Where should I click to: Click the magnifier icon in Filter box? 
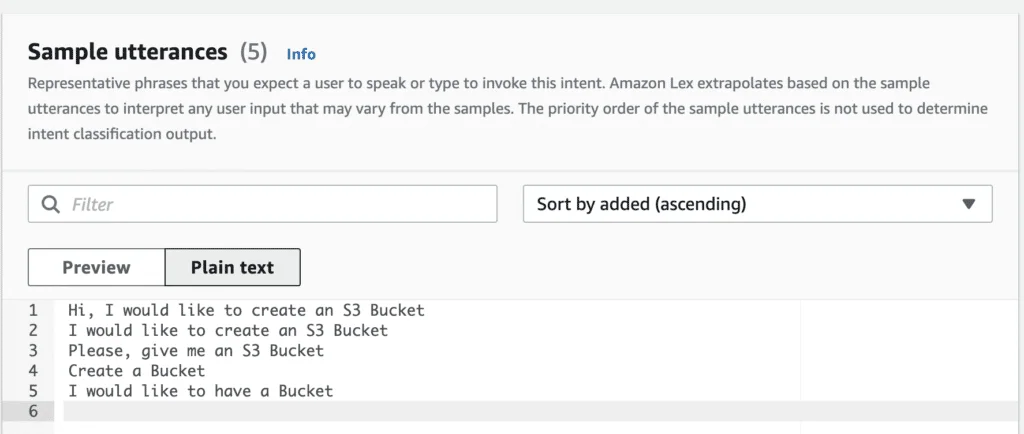click(50, 204)
